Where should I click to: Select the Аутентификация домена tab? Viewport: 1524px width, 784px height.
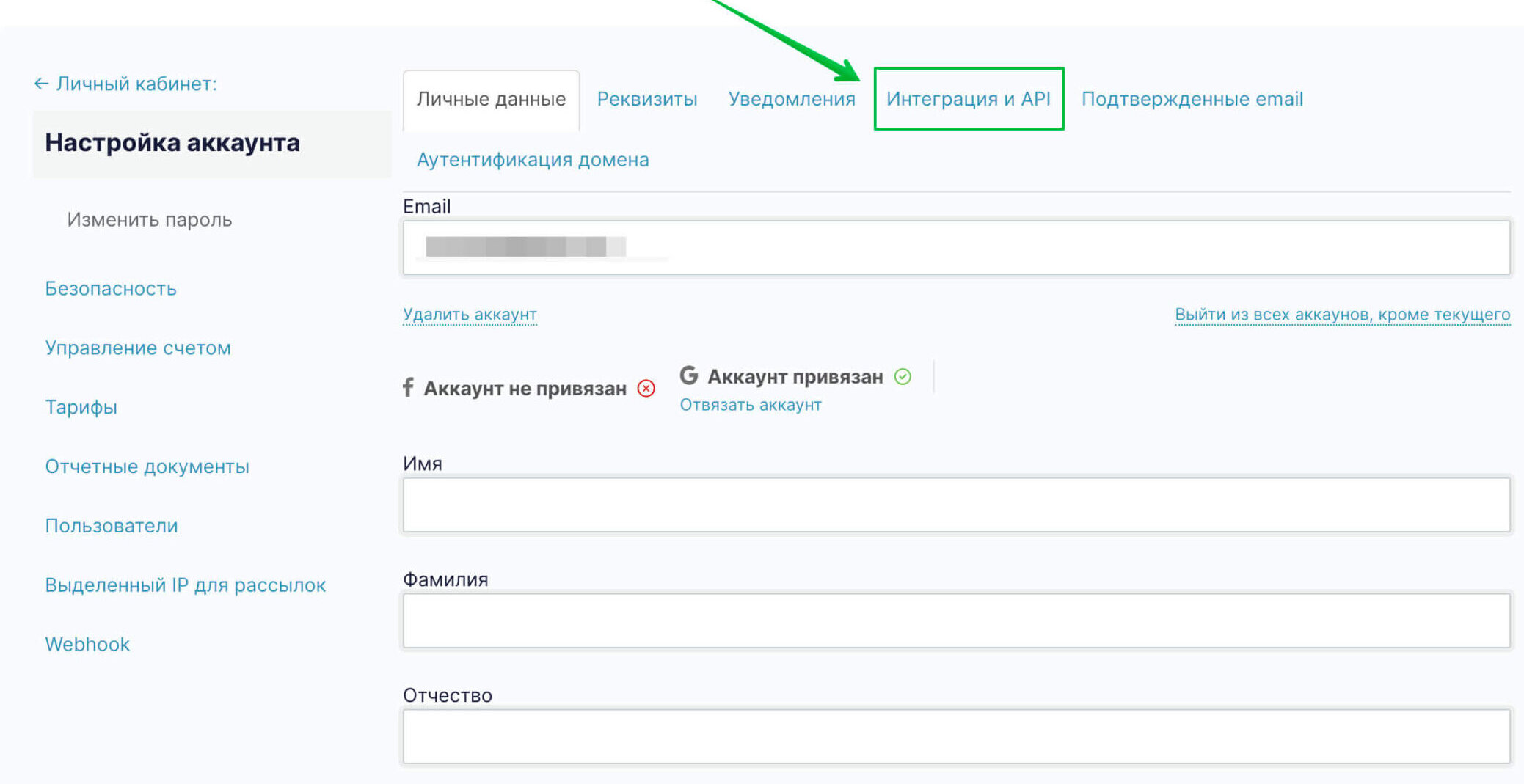click(x=533, y=160)
